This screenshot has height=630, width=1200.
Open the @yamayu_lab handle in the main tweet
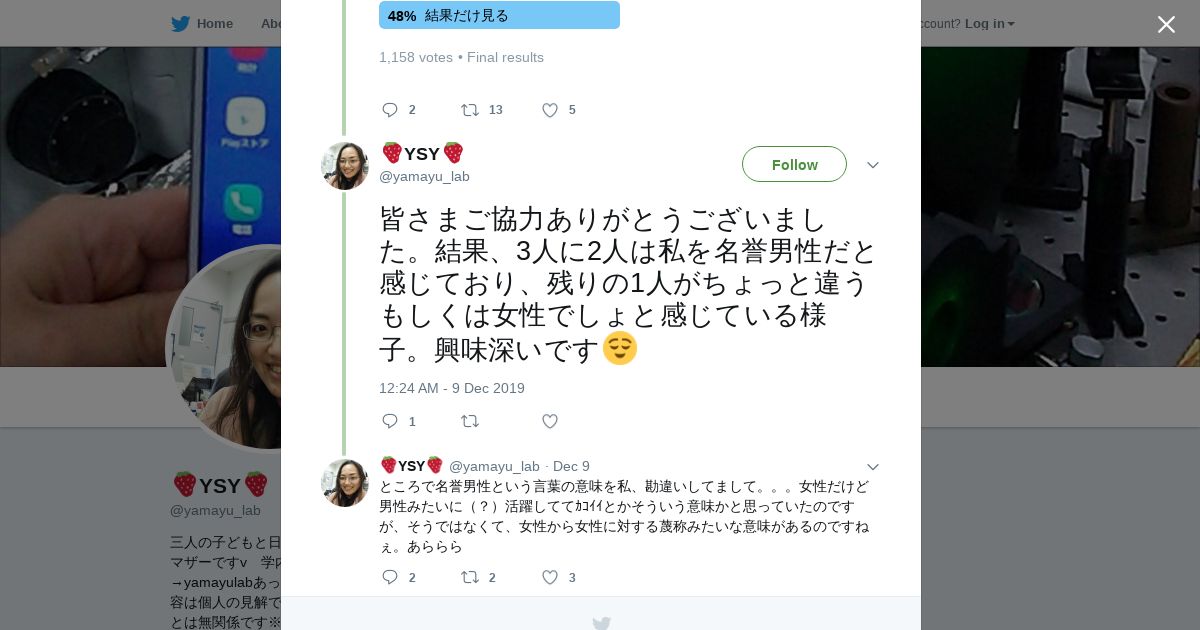[424, 176]
